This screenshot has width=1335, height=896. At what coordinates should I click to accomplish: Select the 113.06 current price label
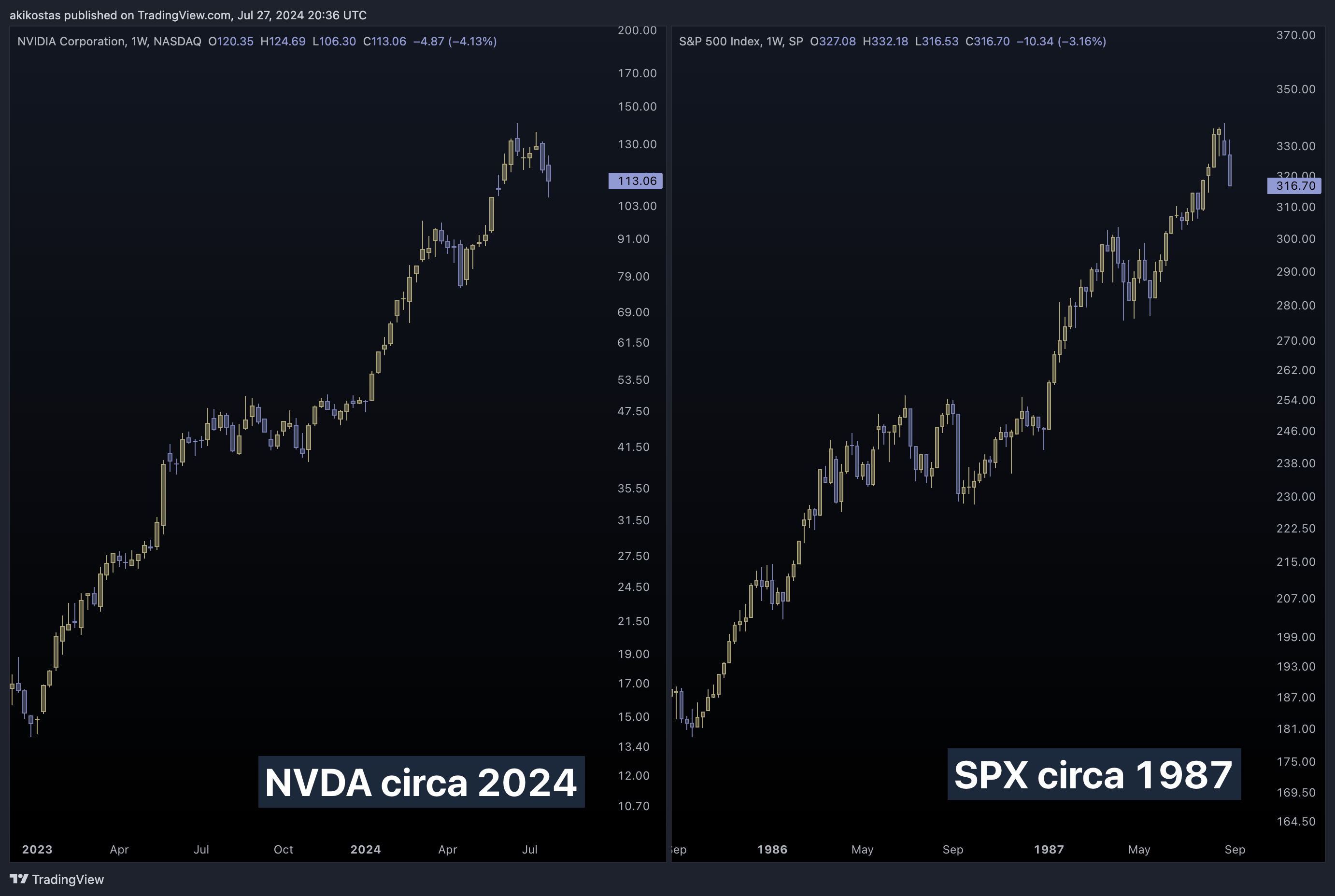(x=635, y=181)
